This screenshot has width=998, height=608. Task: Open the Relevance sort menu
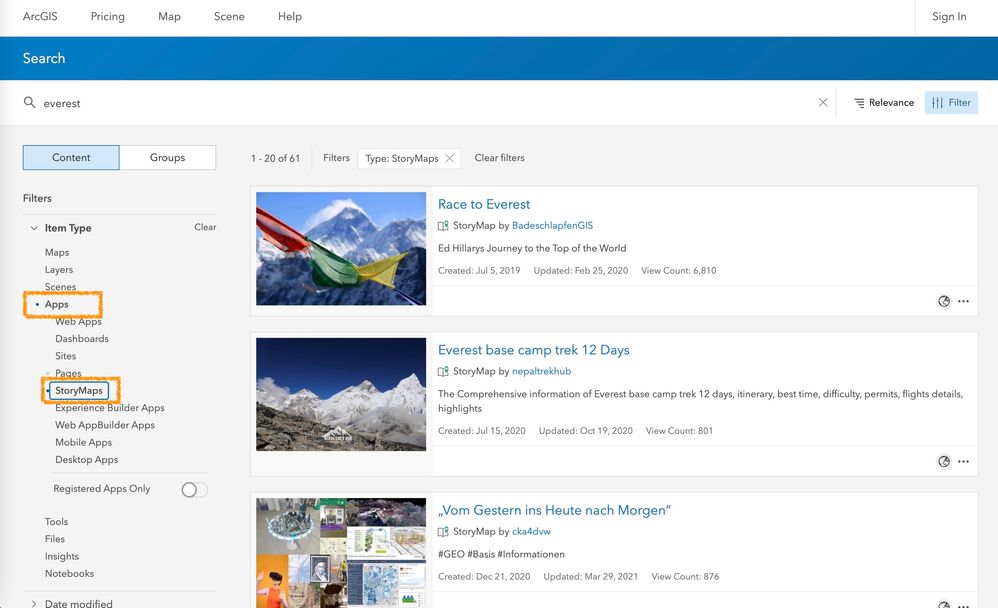tap(883, 103)
